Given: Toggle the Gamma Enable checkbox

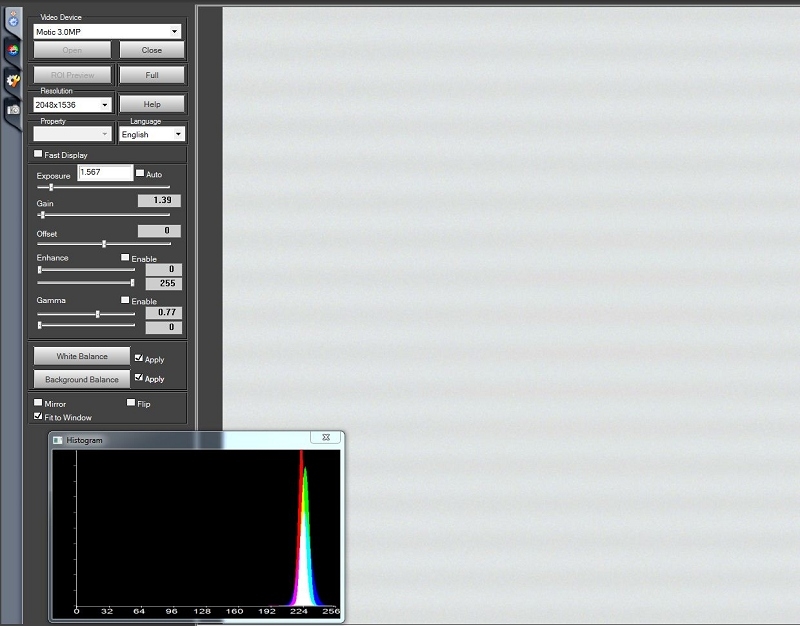Looking at the screenshot, I should (125, 301).
